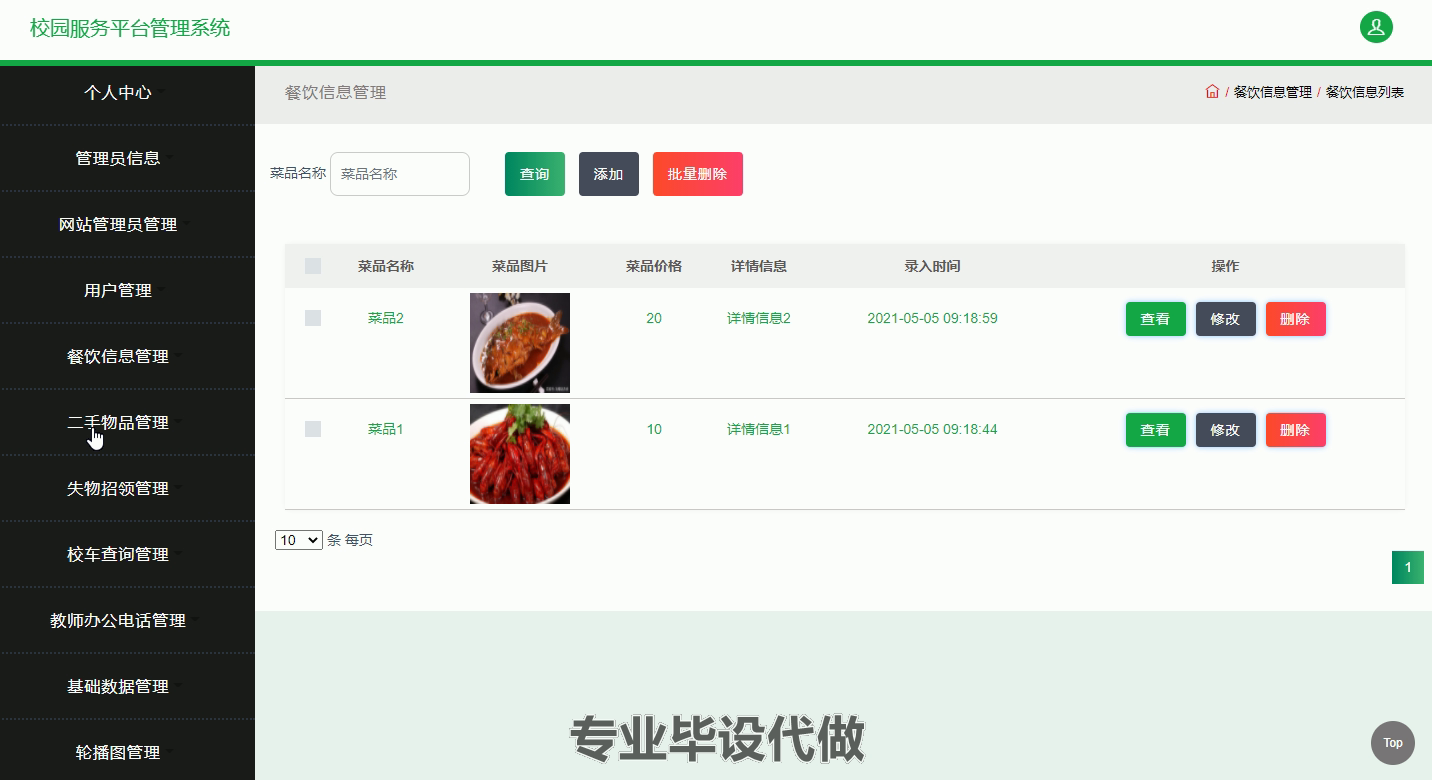Screen dimensions: 1432x780
Task: Open the rows-per-page dropdown showing 10
Action: [299, 540]
